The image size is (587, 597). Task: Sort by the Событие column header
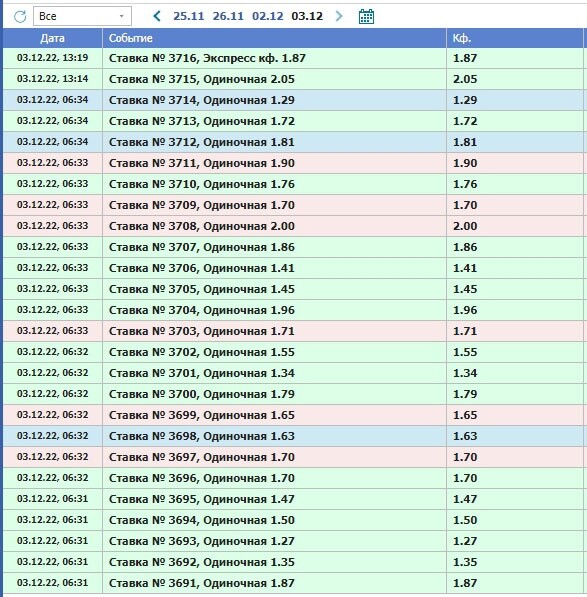274,38
